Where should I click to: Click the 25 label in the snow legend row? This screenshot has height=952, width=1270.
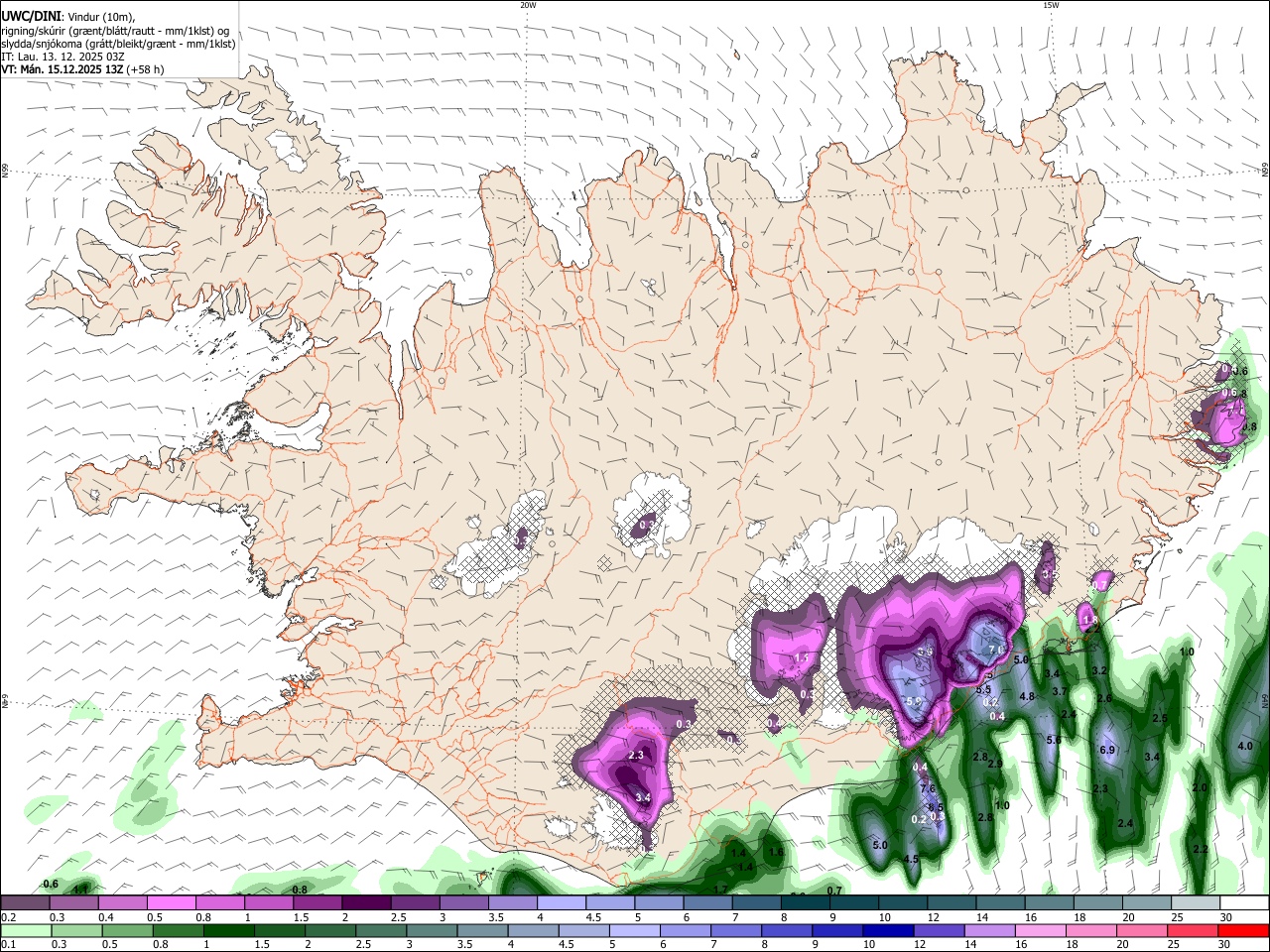pyautogui.click(x=1178, y=917)
